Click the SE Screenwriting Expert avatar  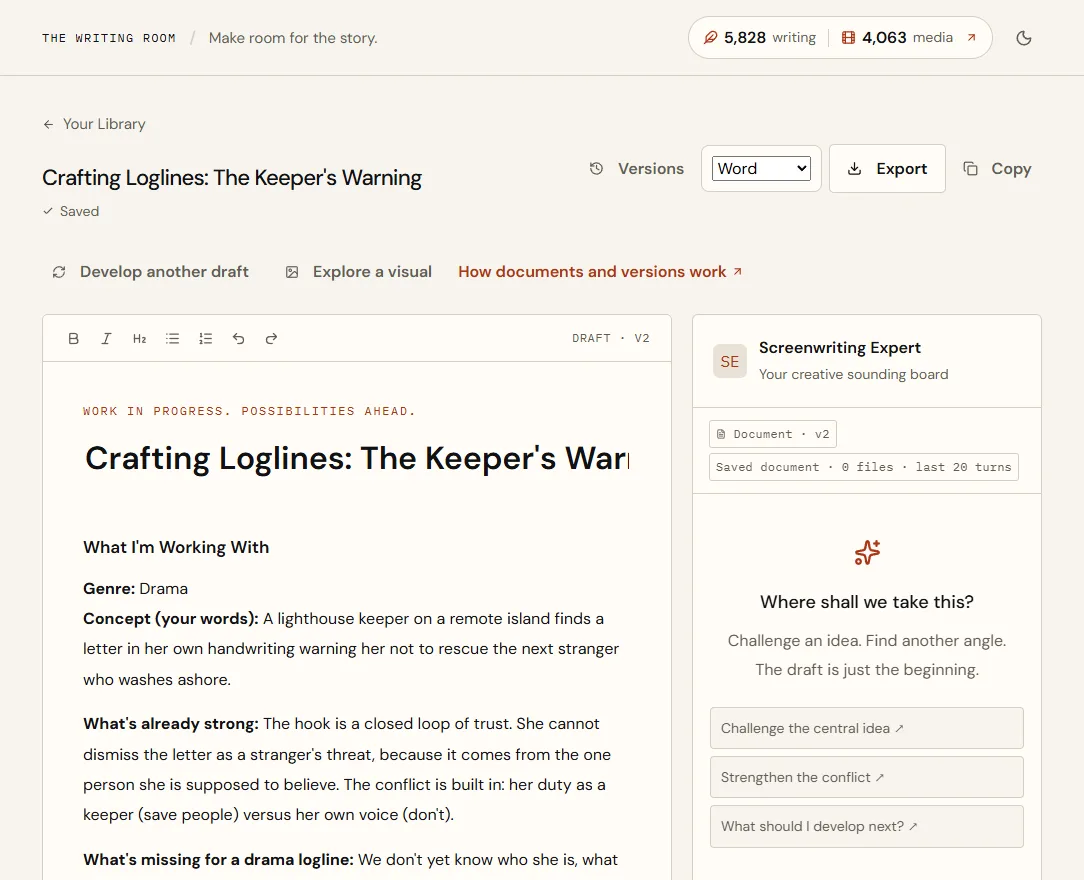tap(730, 361)
